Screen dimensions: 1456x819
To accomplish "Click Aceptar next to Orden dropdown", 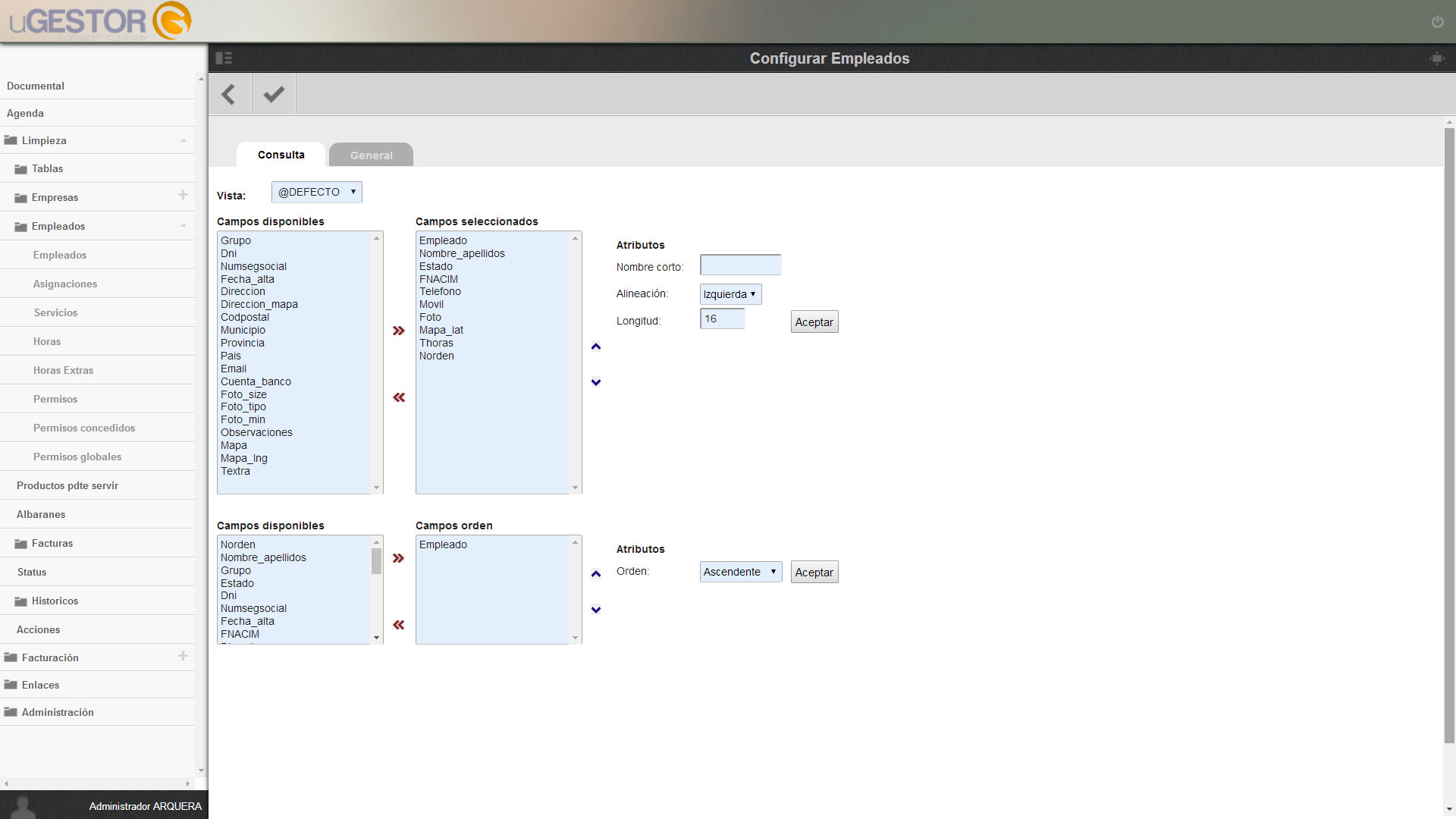I will click(x=814, y=572).
